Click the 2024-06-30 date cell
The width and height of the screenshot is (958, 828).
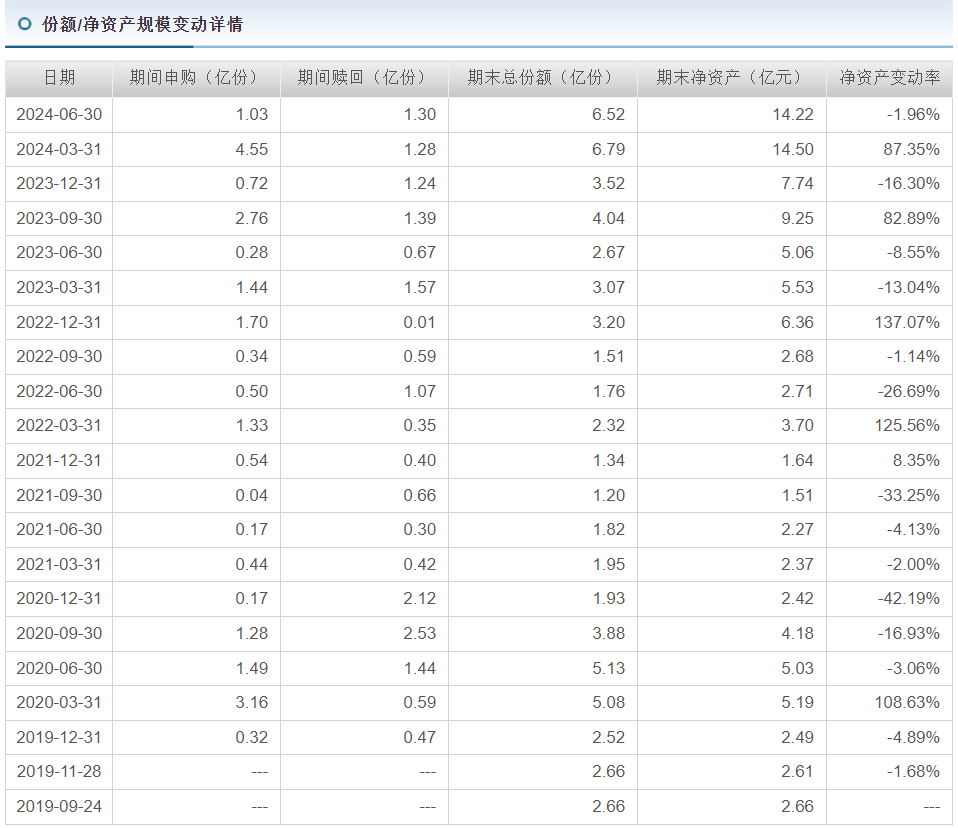(59, 114)
